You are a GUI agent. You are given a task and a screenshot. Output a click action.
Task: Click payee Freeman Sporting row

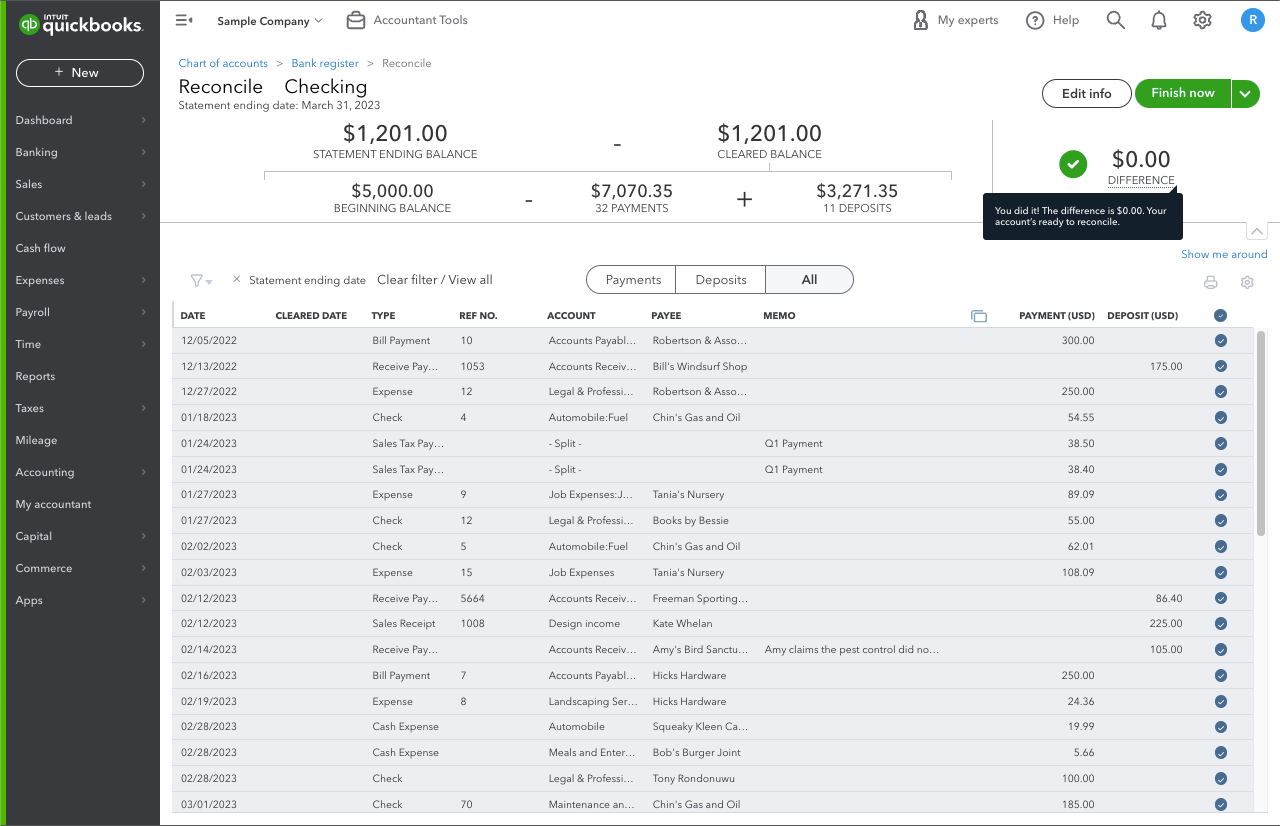click(700, 599)
